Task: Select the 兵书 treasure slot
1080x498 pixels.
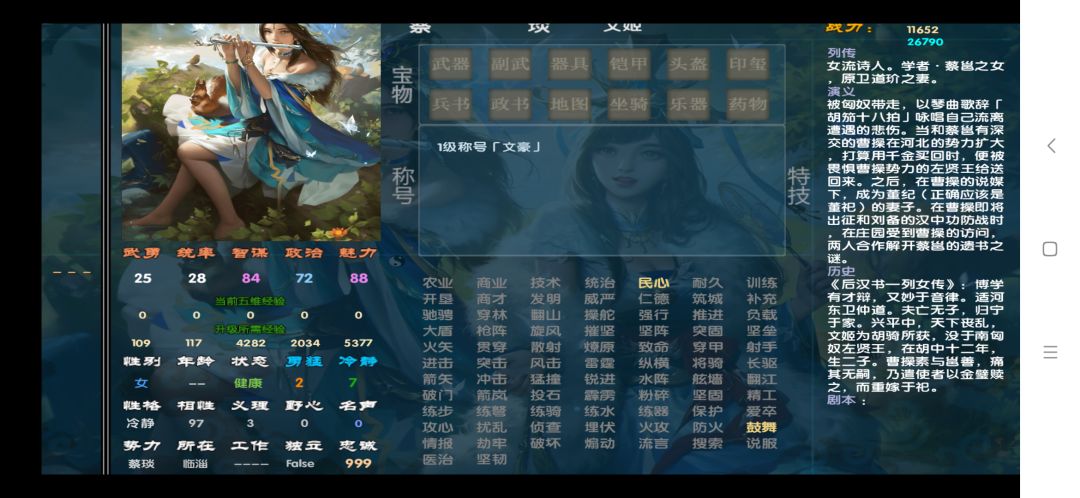Action: click(x=450, y=104)
